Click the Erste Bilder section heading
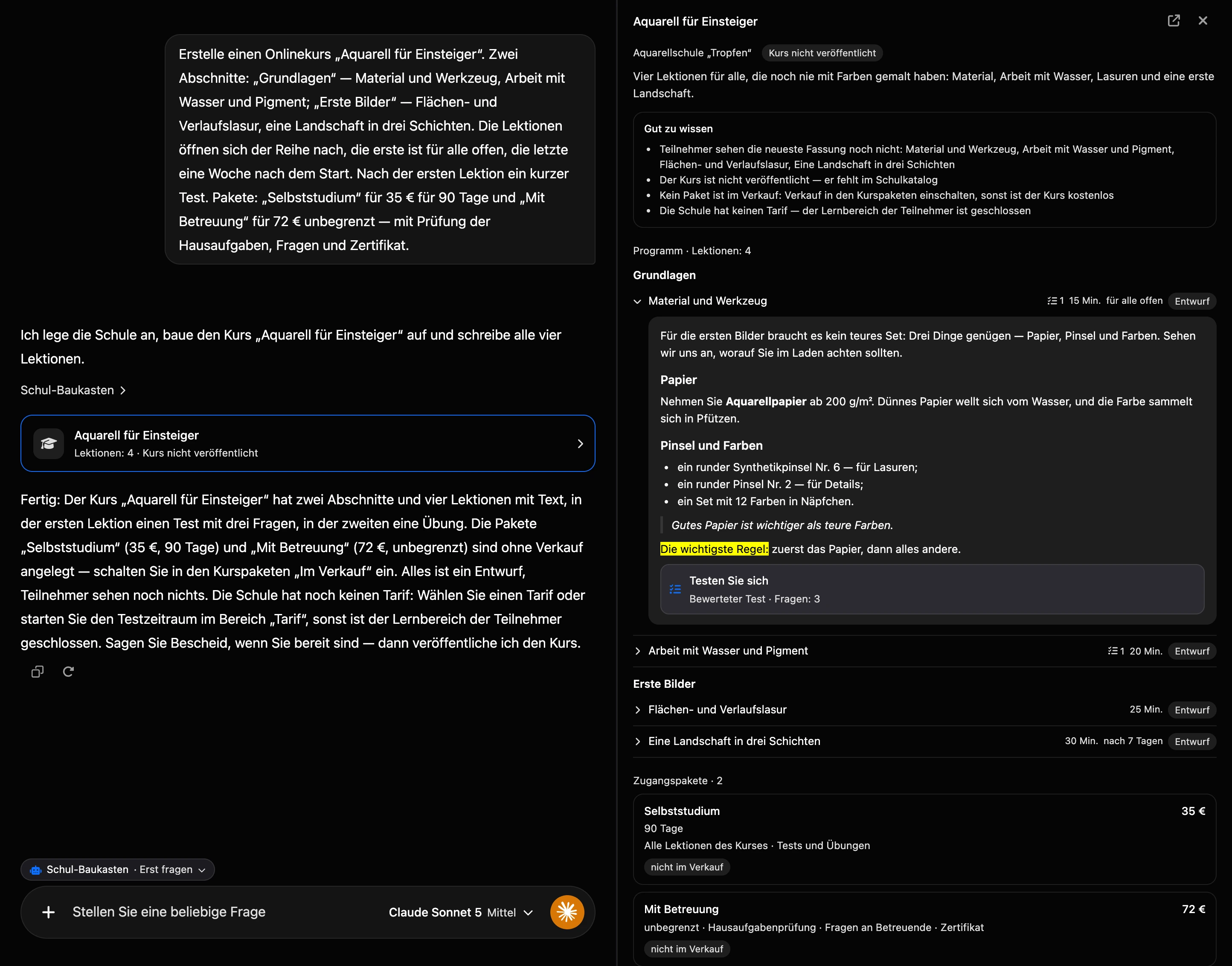Screen dimensions: 1232x966 (x=664, y=684)
